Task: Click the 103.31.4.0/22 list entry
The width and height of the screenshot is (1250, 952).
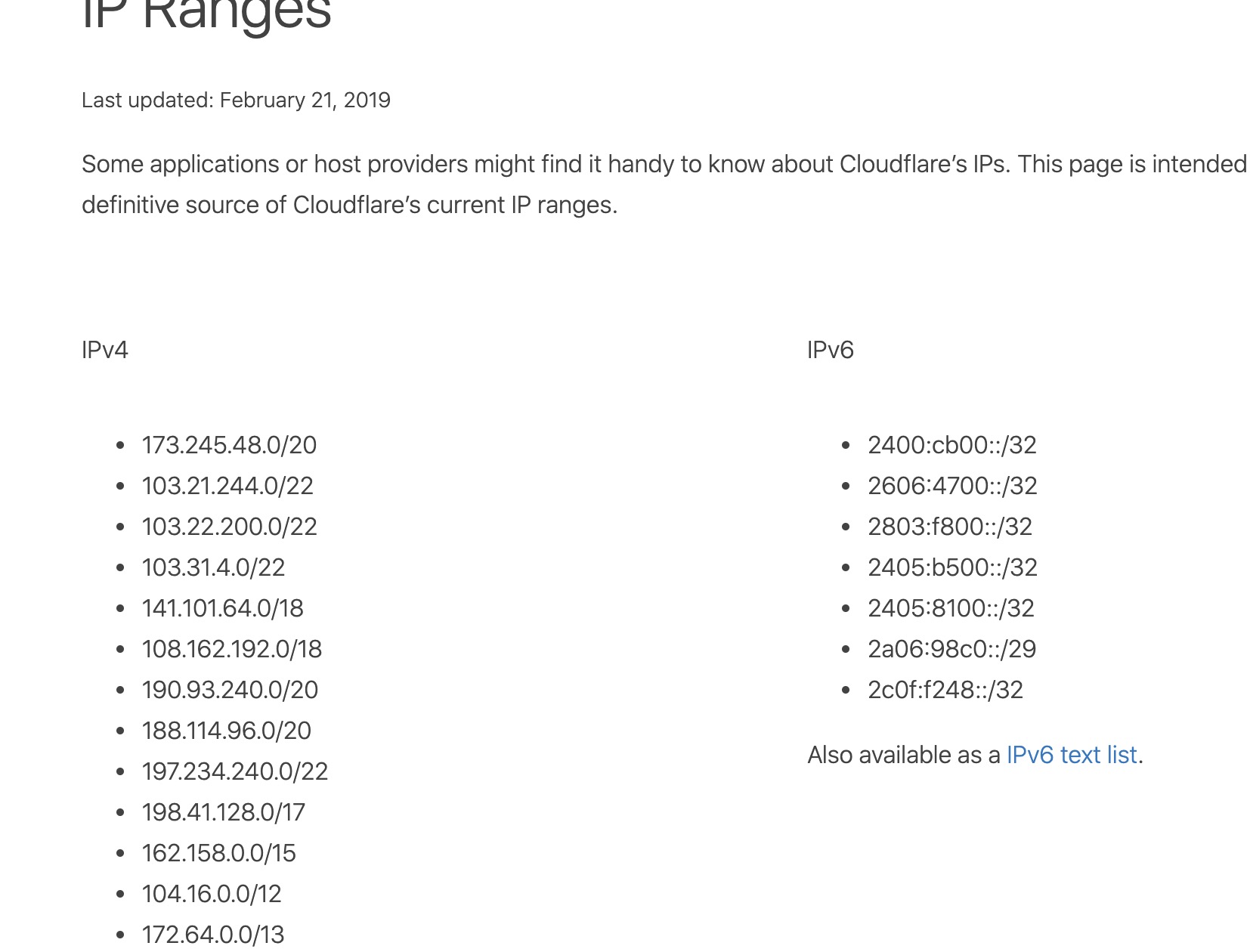Action: (x=213, y=567)
